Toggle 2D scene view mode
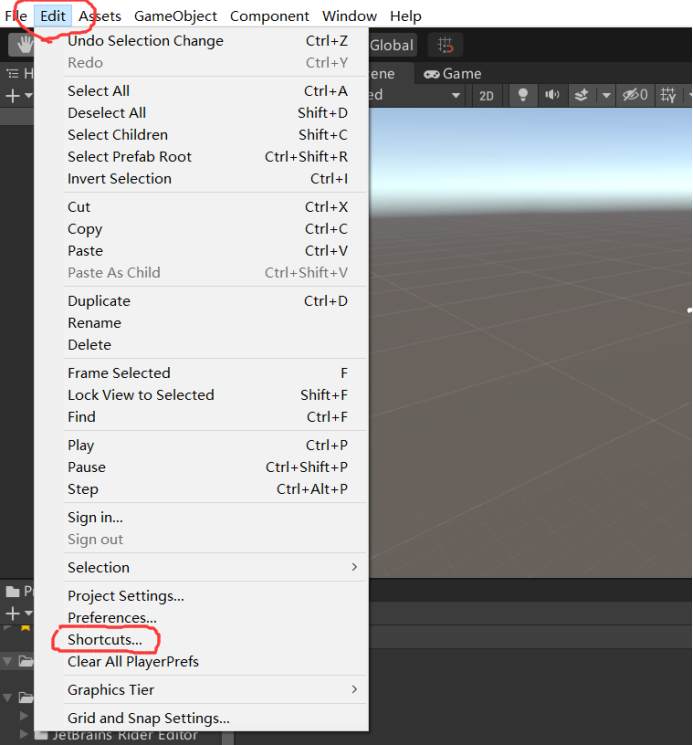Viewport: 693px width, 745px height. (486, 96)
